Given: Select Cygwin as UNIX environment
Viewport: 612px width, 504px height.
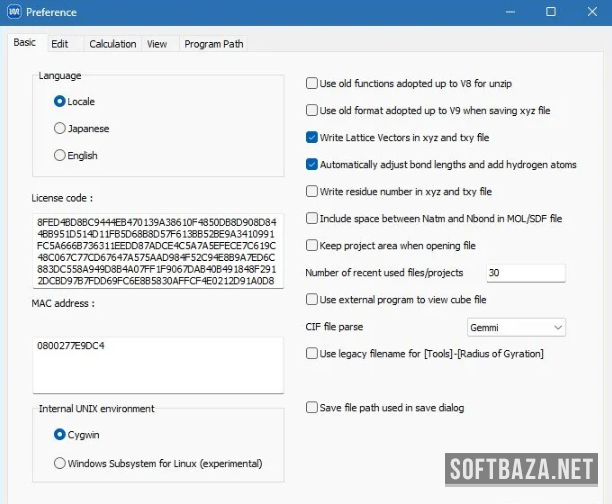Looking at the screenshot, I should [61, 434].
